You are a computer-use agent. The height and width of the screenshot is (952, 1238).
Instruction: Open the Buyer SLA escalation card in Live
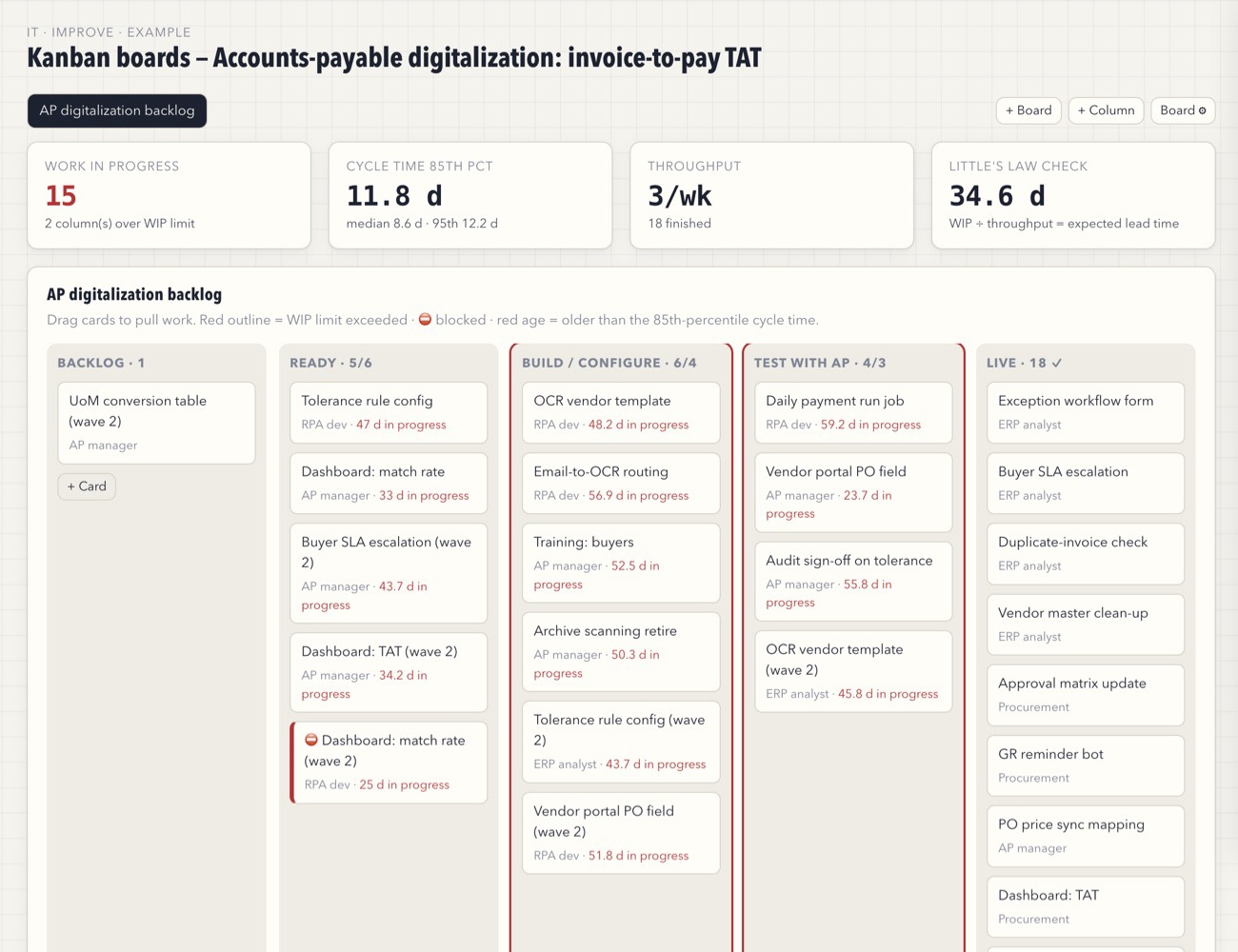tap(1086, 483)
